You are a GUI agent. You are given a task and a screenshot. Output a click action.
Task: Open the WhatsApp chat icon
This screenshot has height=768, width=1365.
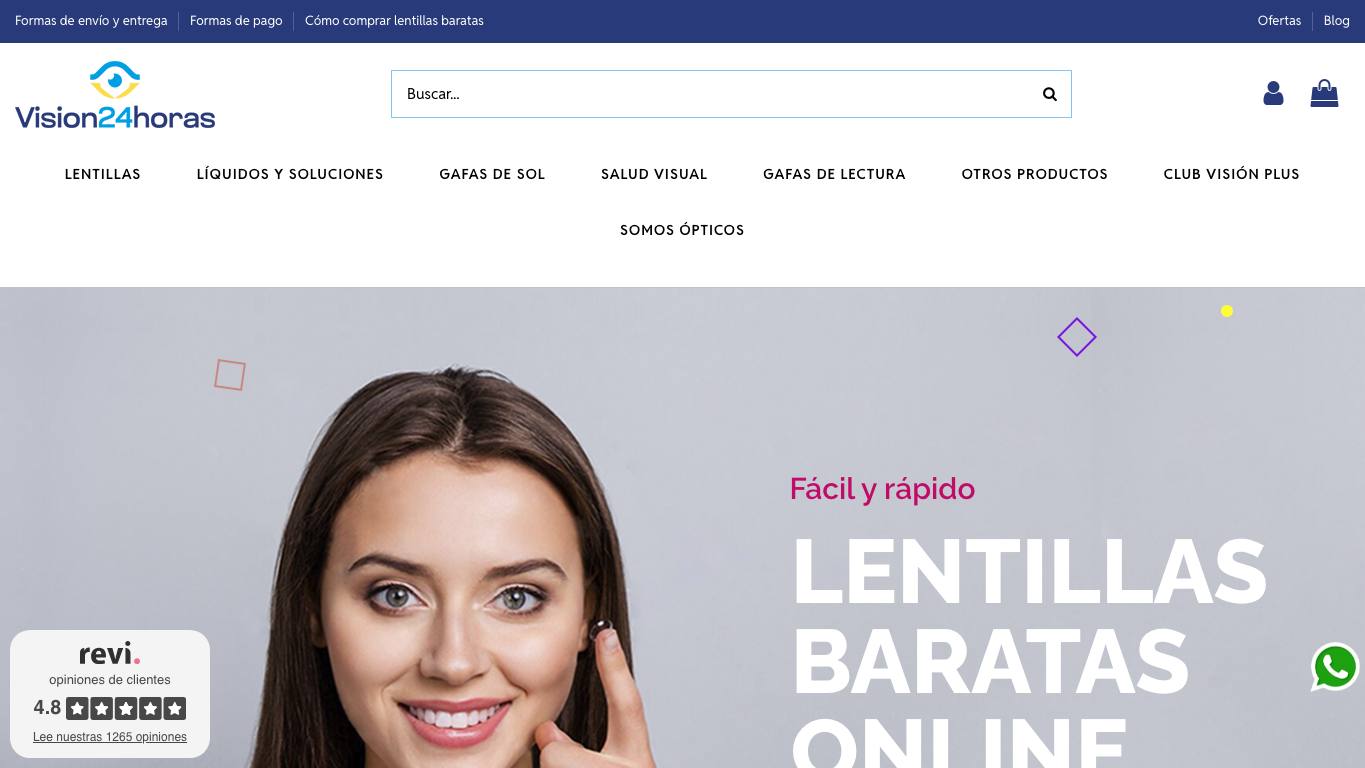[1335, 667]
